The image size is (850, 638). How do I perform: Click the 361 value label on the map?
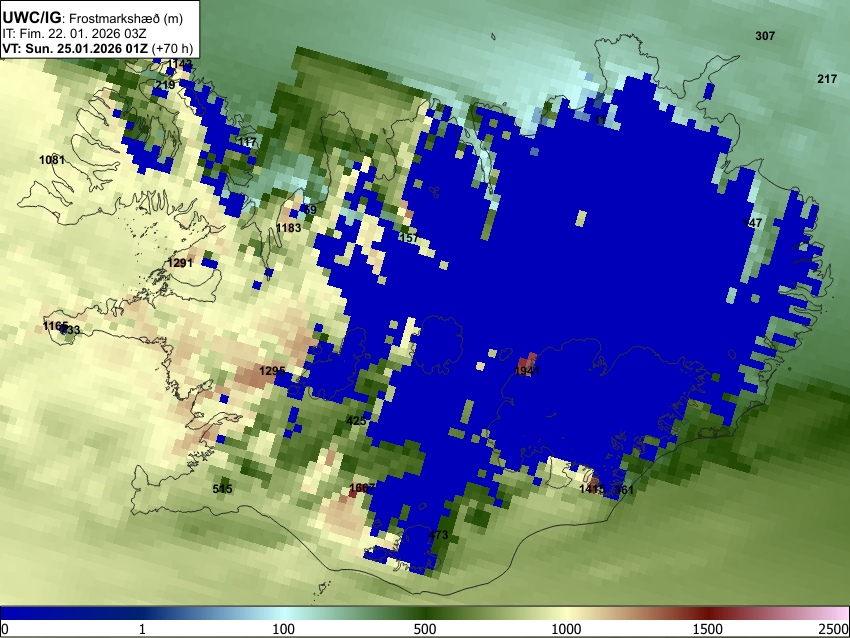coord(624,489)
